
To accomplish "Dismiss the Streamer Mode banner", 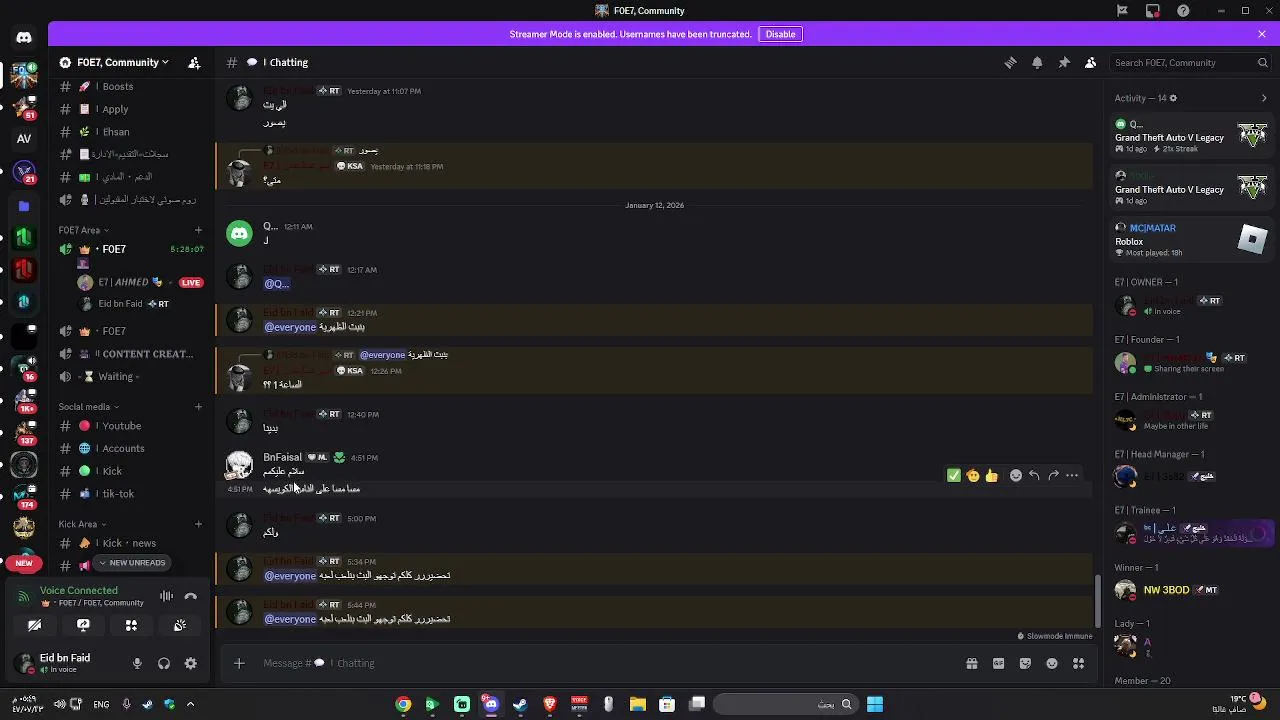I will (x=1262, y=34).
